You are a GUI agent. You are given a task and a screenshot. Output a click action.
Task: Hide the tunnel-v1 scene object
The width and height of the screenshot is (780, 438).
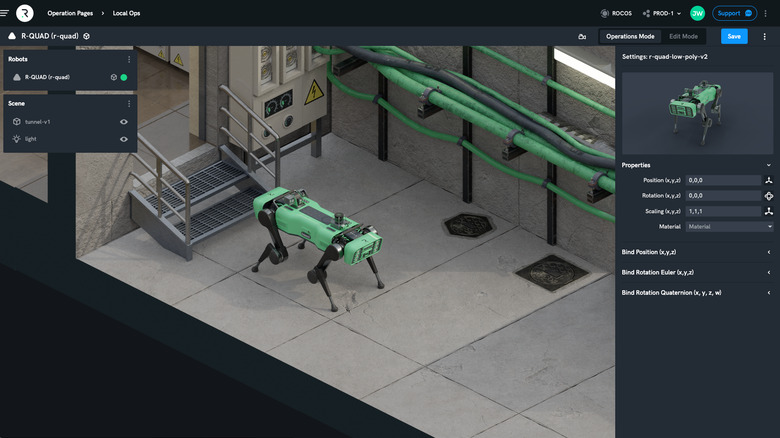pos(124,122)
